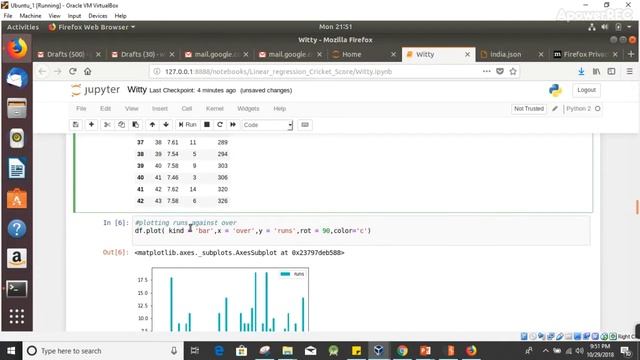Screen dimensions: 640x360
Task: Open Terminal from Ubuntu dock
Action: pos(17,289)
